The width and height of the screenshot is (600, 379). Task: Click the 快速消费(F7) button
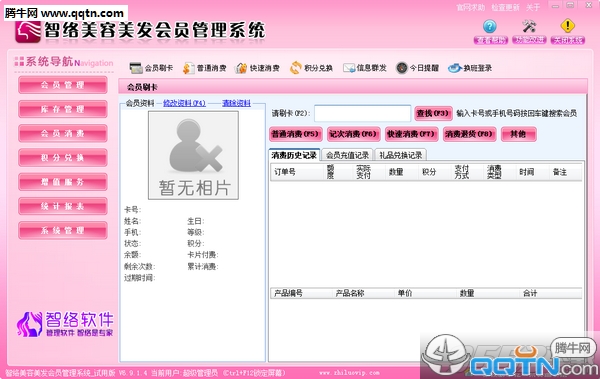coord(411,134)
